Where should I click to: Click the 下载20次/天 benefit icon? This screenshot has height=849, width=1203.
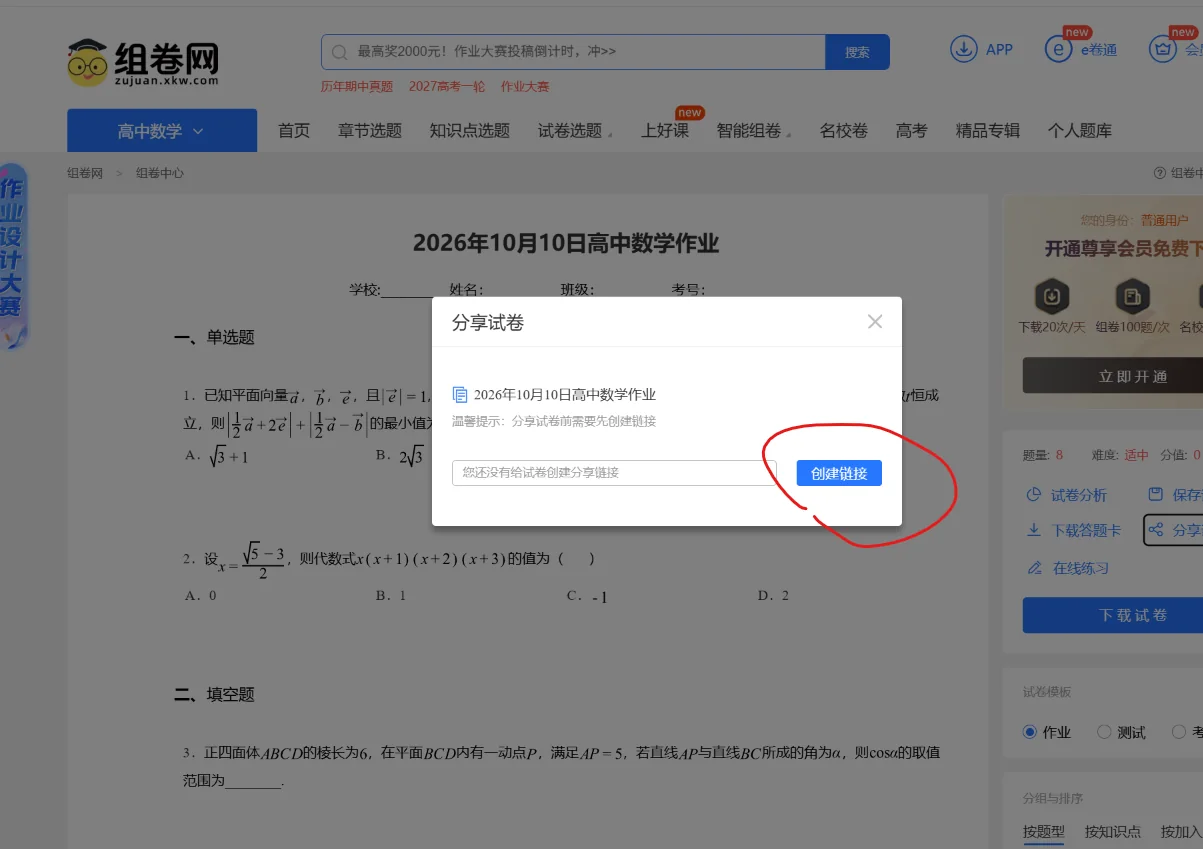coord(1052,297)
